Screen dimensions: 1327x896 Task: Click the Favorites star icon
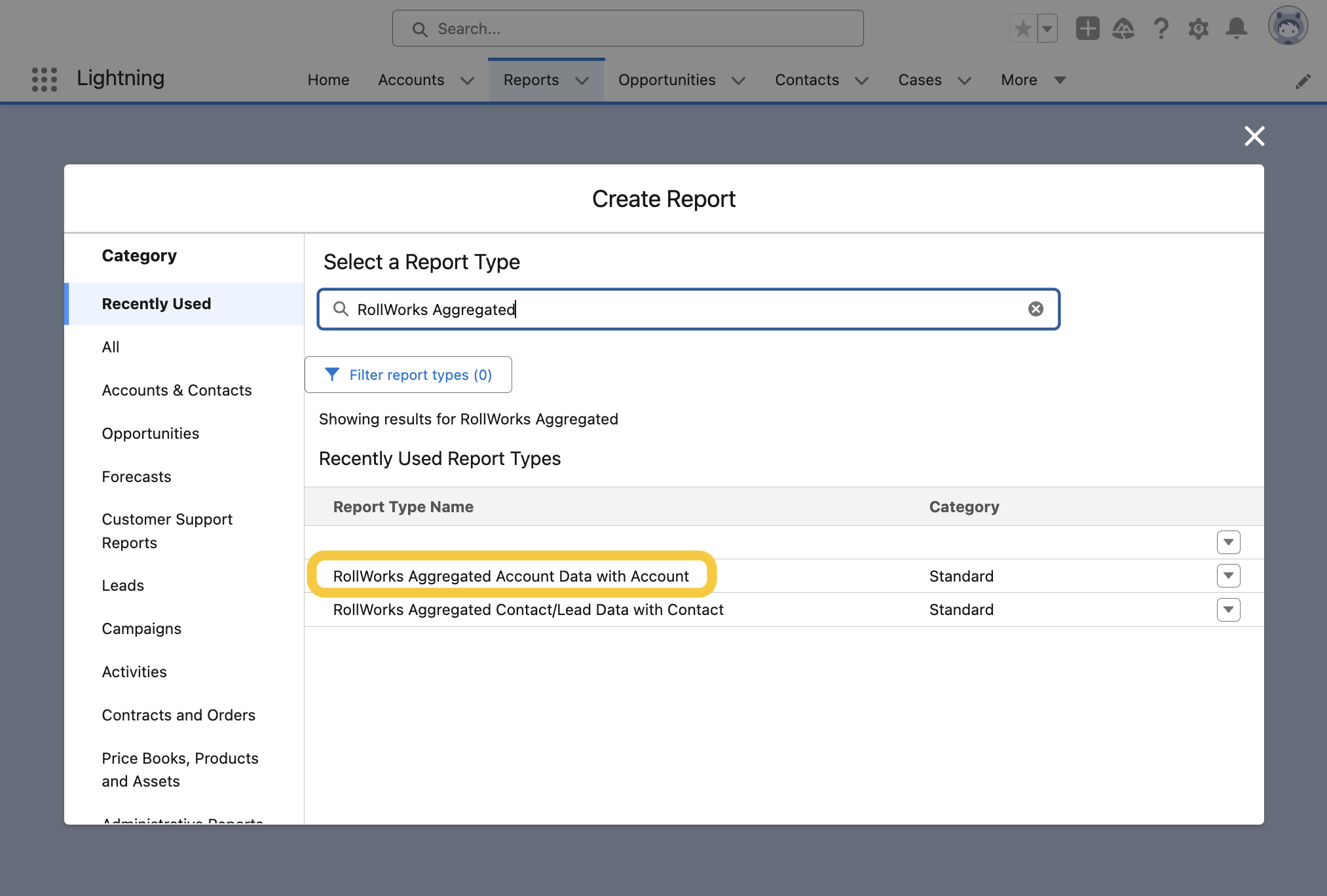pos(1023,29)
